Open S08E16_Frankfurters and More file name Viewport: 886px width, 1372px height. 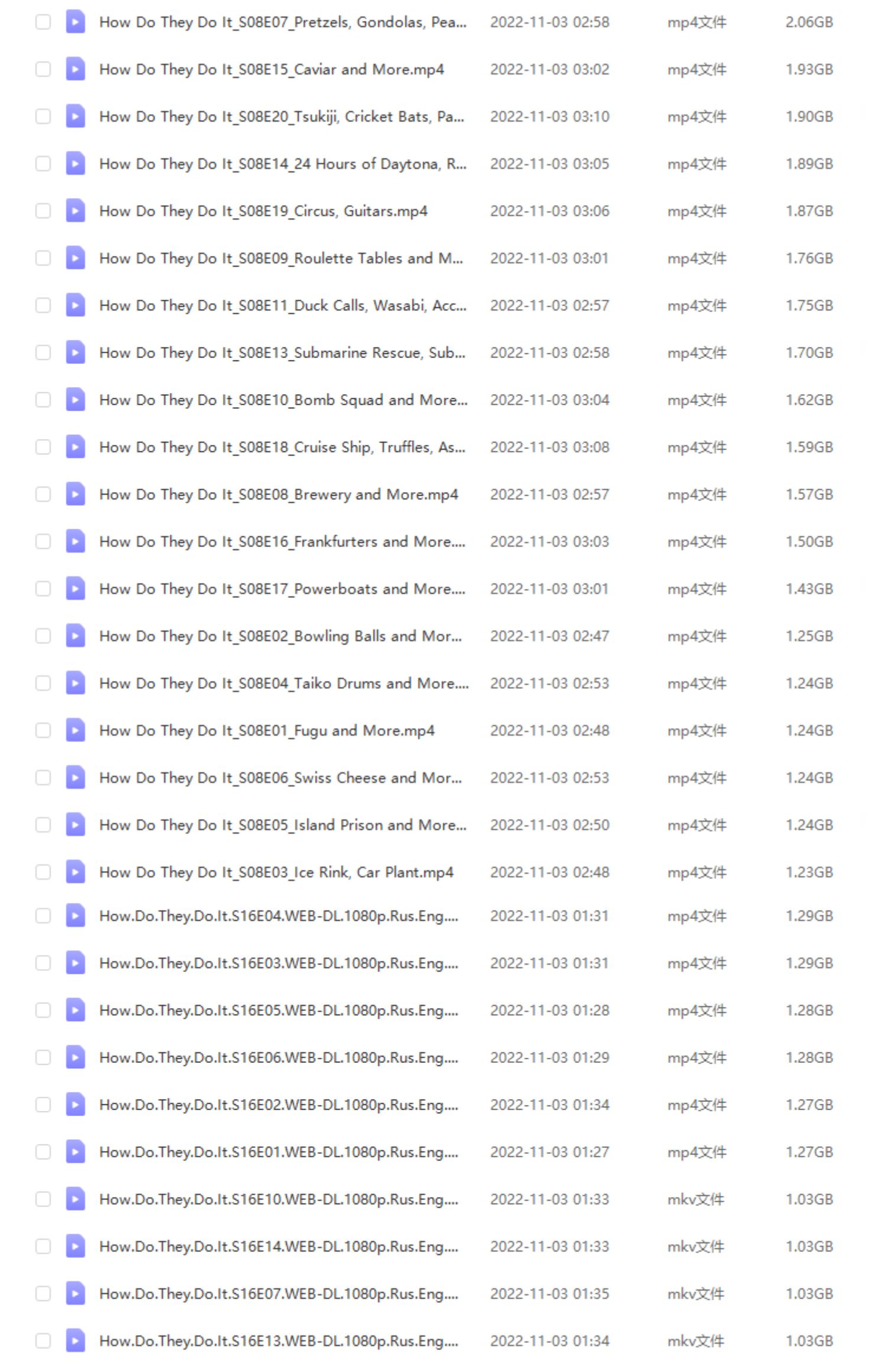tap(282, 542)
